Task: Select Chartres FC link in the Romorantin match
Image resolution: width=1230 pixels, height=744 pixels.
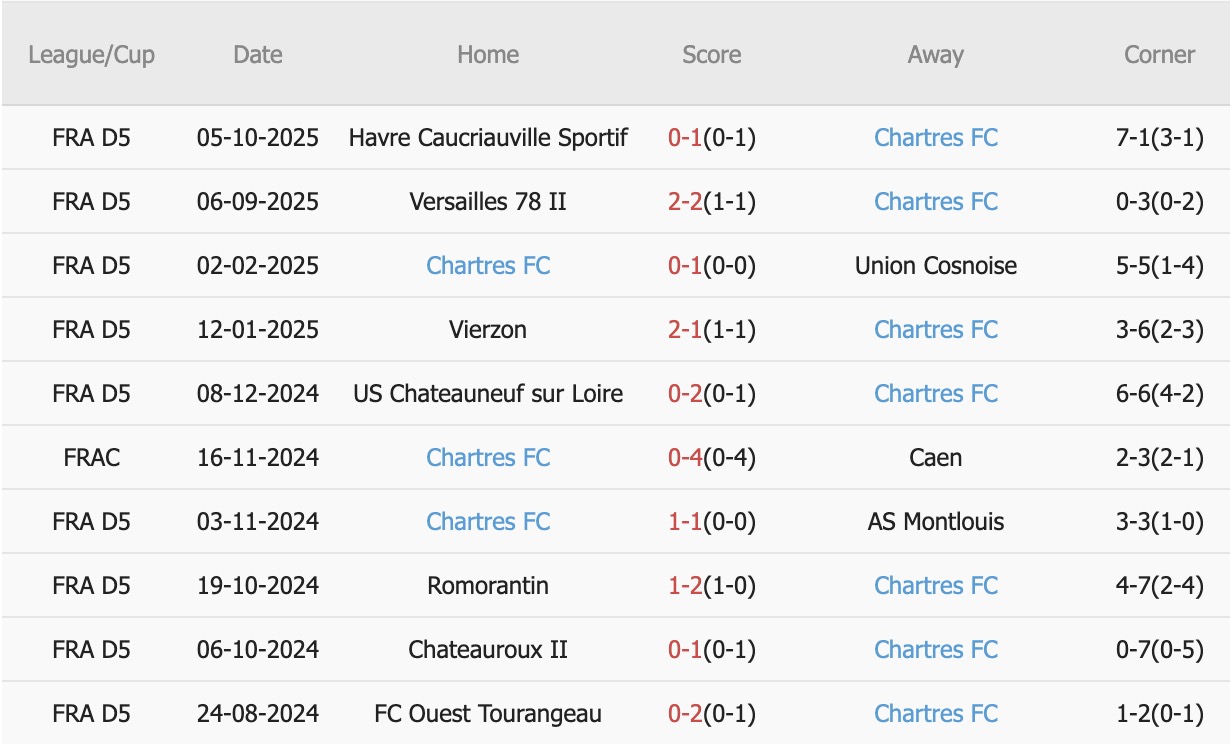Action: coord(935,586)
